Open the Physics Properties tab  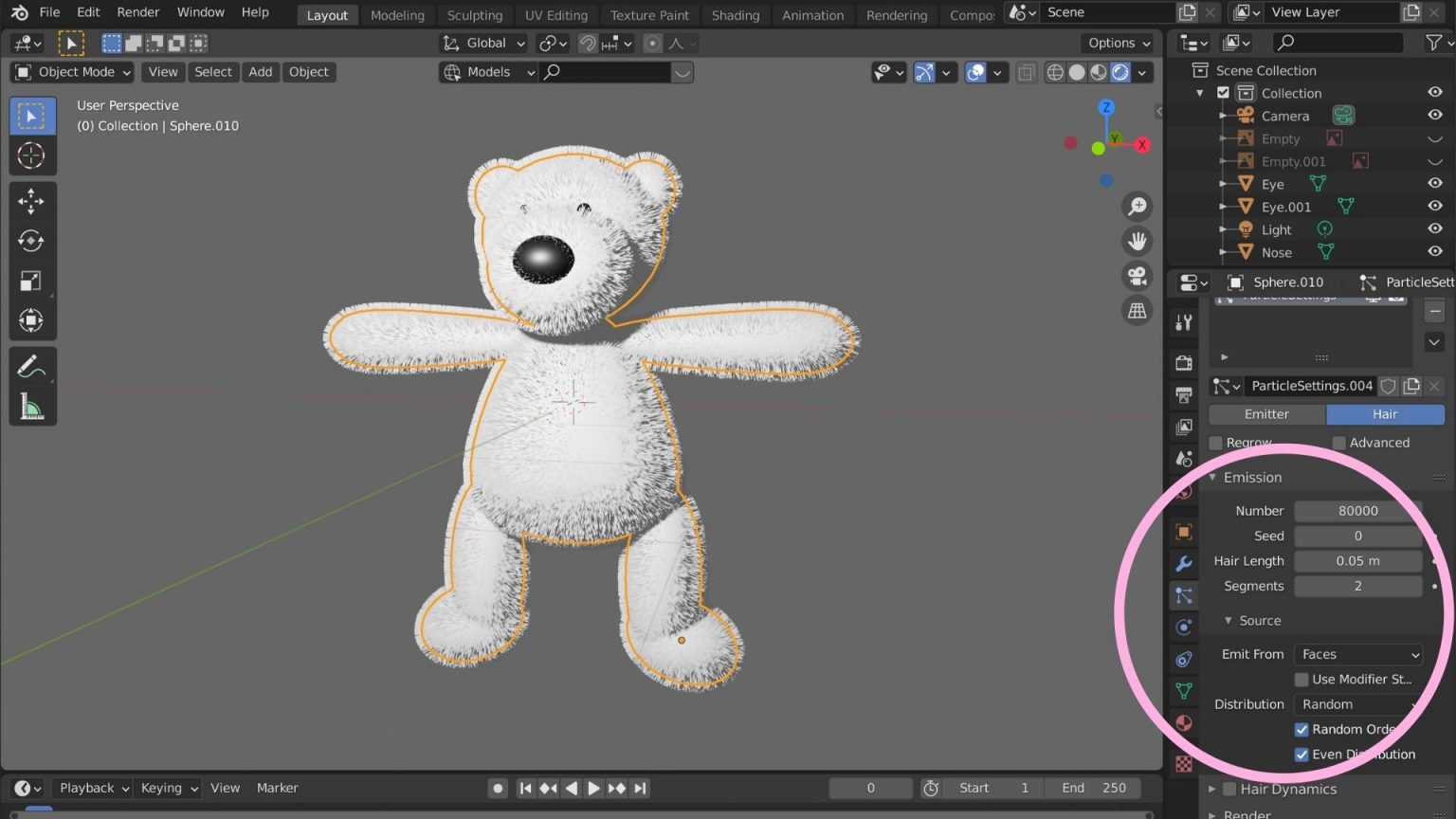pos(1183,627)
